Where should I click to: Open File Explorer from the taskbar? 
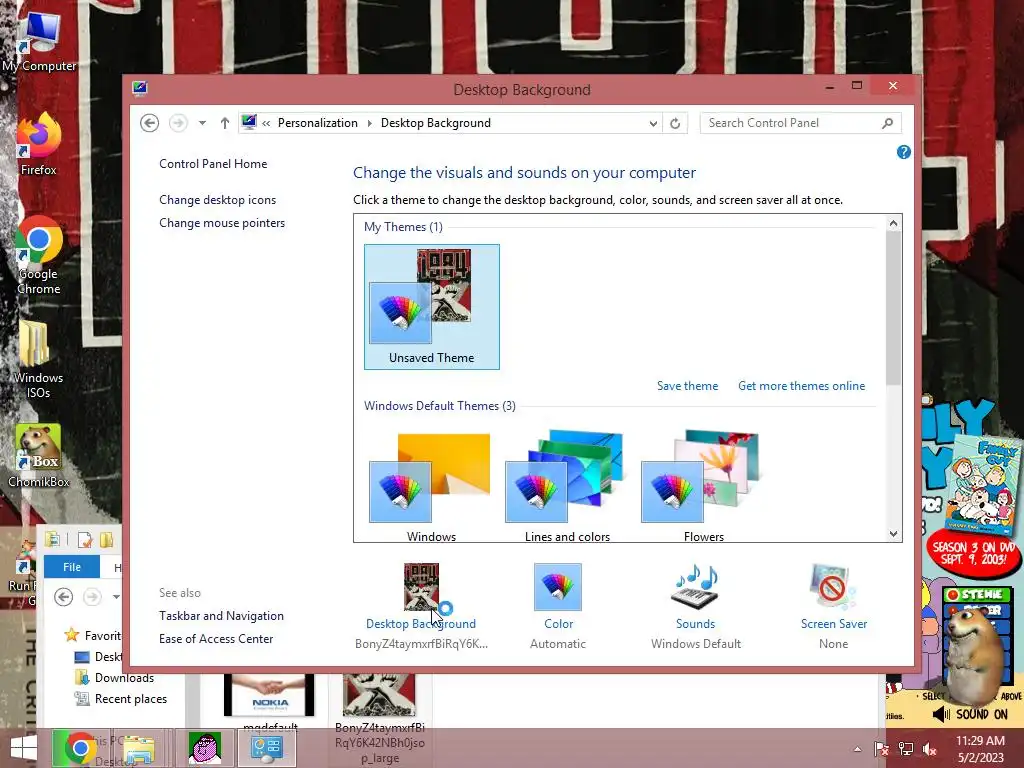tap(139, 748)
